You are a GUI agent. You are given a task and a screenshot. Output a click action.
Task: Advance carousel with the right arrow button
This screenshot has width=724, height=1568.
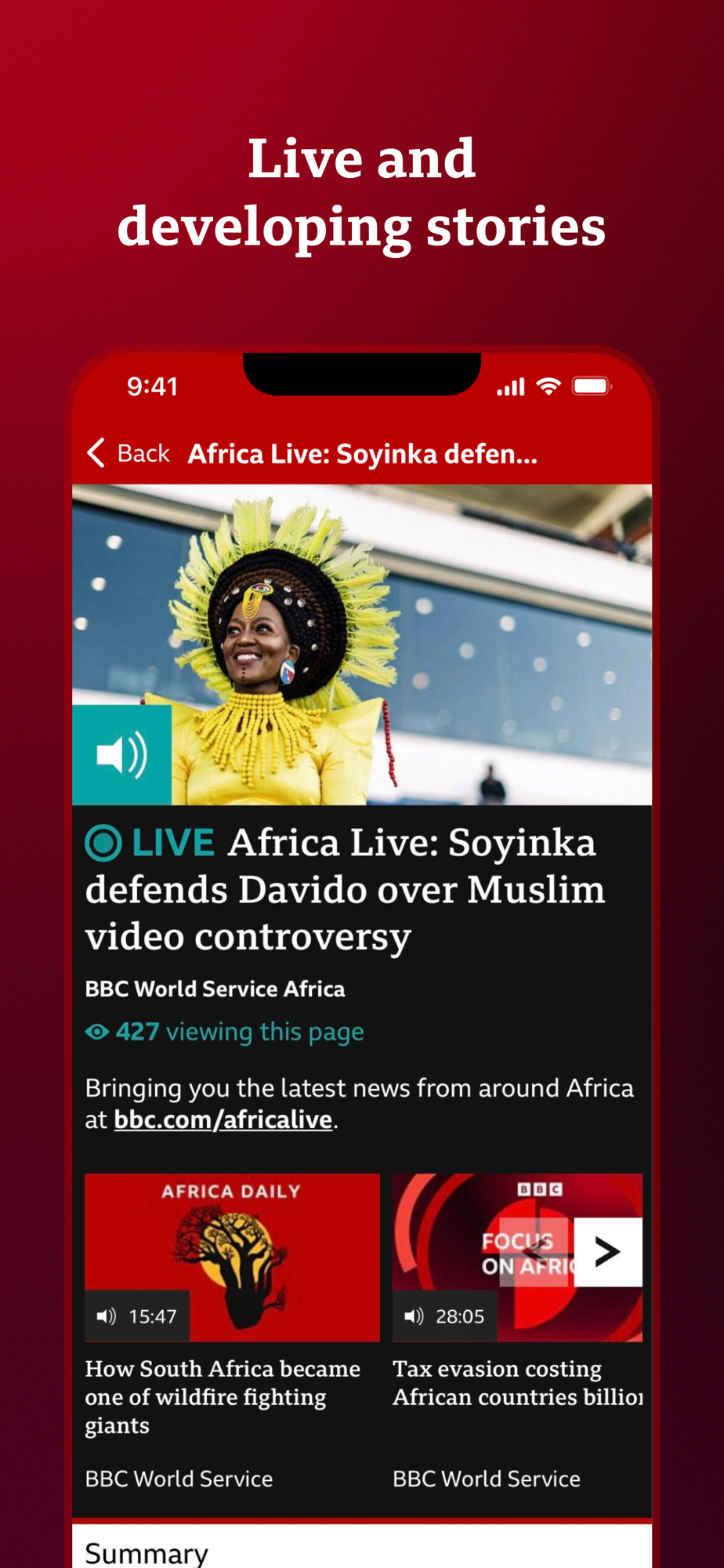pos(608,1252)
